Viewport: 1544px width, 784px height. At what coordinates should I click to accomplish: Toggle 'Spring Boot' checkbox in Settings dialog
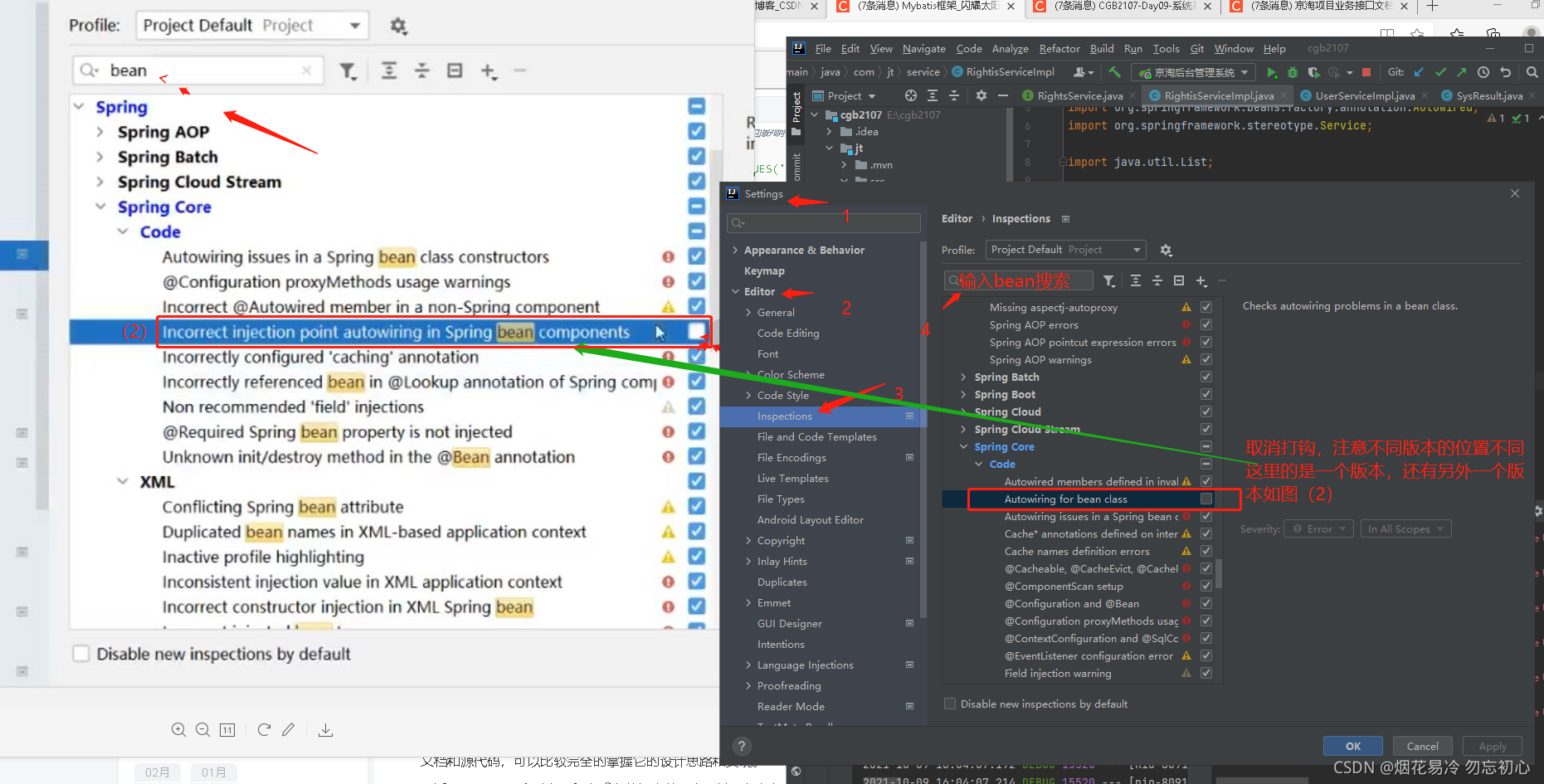pyautogui.click(x=1206, y=394)
